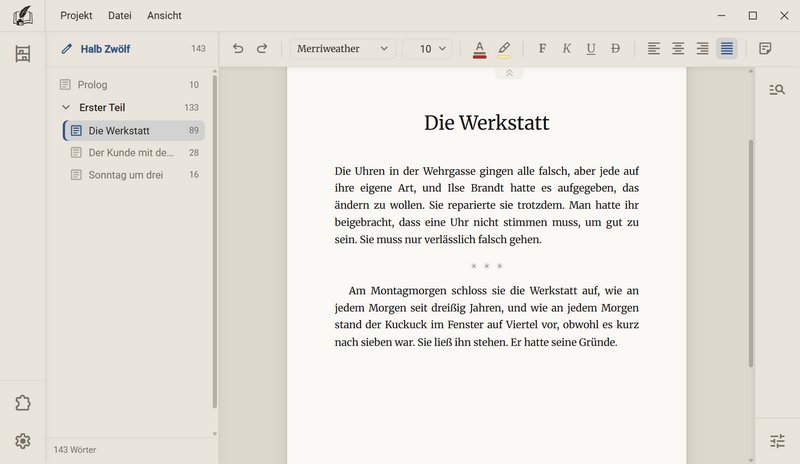
Task: Click the project tree scrollbar
Action: coord(215,241)
